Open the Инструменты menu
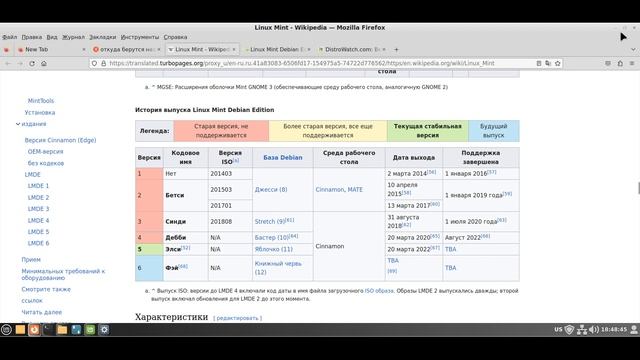 [x=140, y=37]
